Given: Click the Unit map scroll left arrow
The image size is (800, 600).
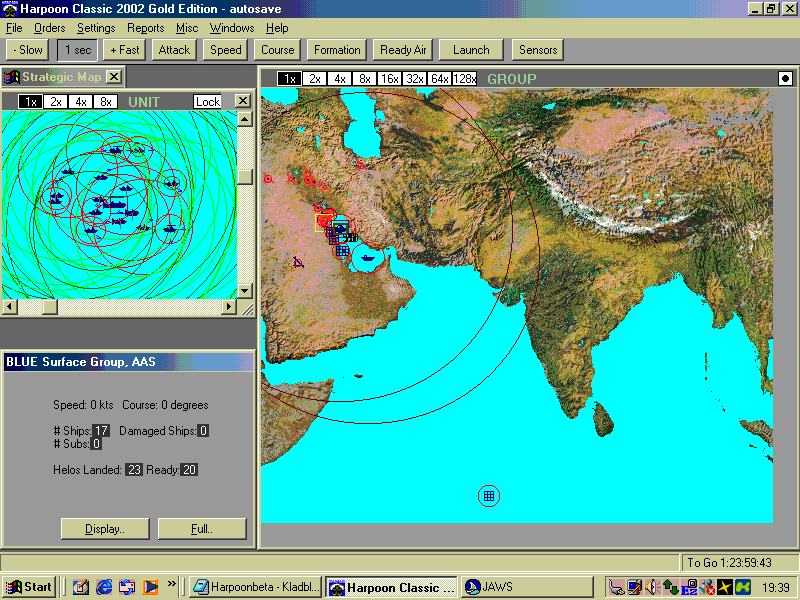Looking at the screenshot, I should (x=10, y=307).
